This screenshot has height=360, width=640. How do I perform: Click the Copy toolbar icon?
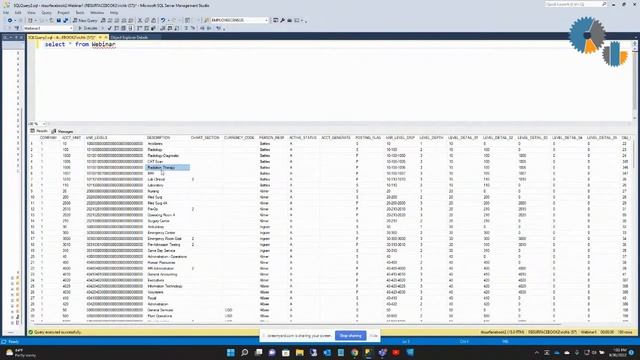point(147,20)
